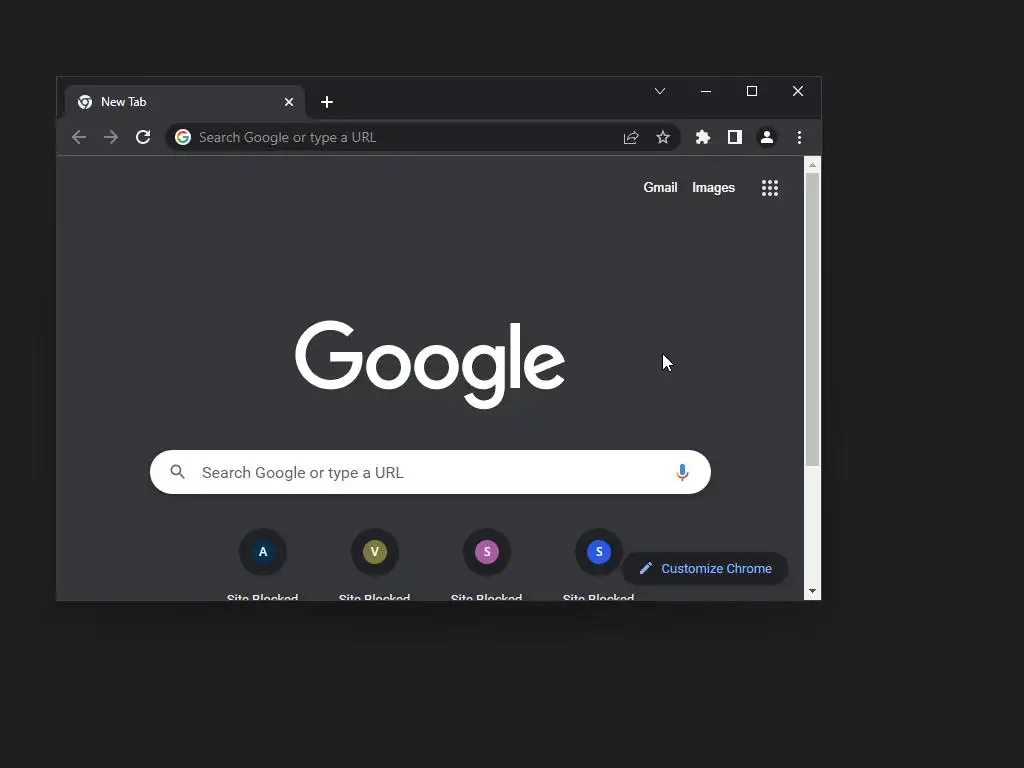Open the Gmail link
The image size is (1024, 768).
660,187
